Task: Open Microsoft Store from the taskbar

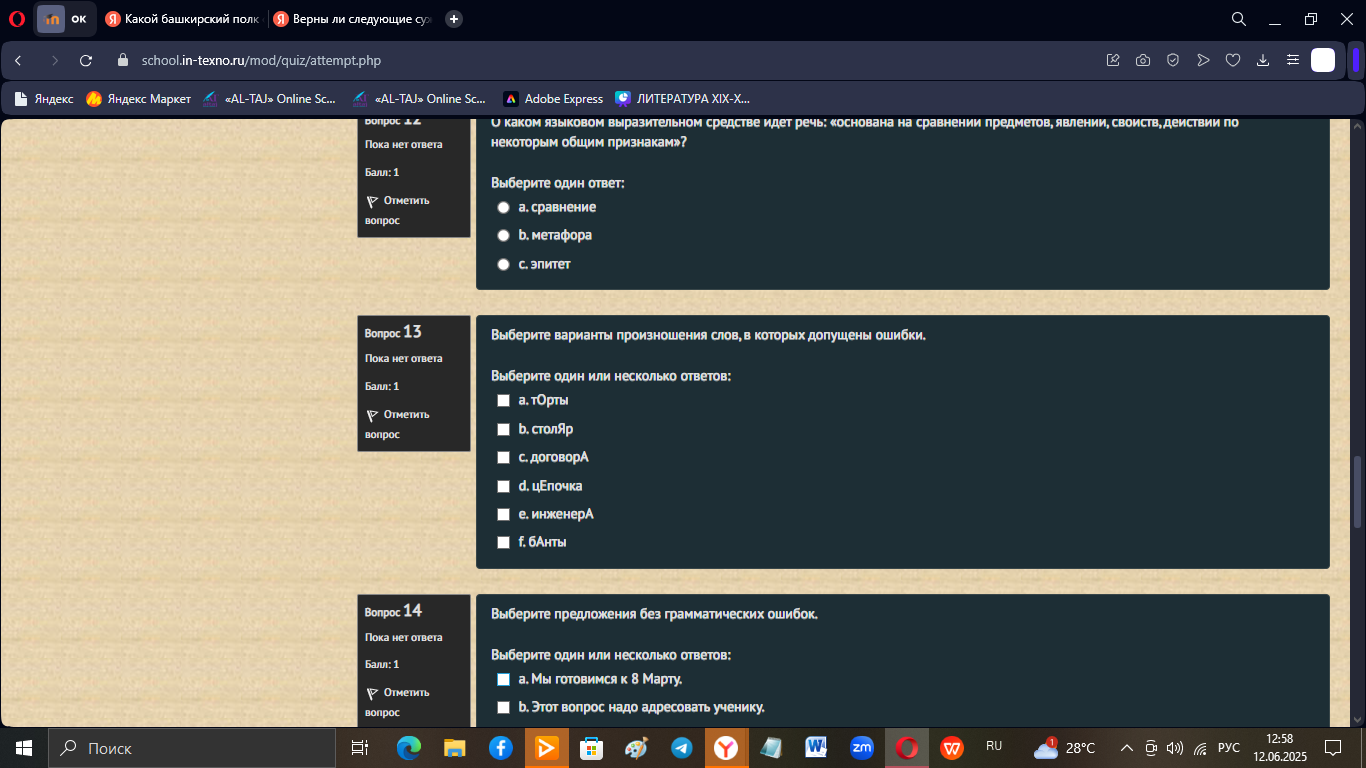Action: pos(592,748)
